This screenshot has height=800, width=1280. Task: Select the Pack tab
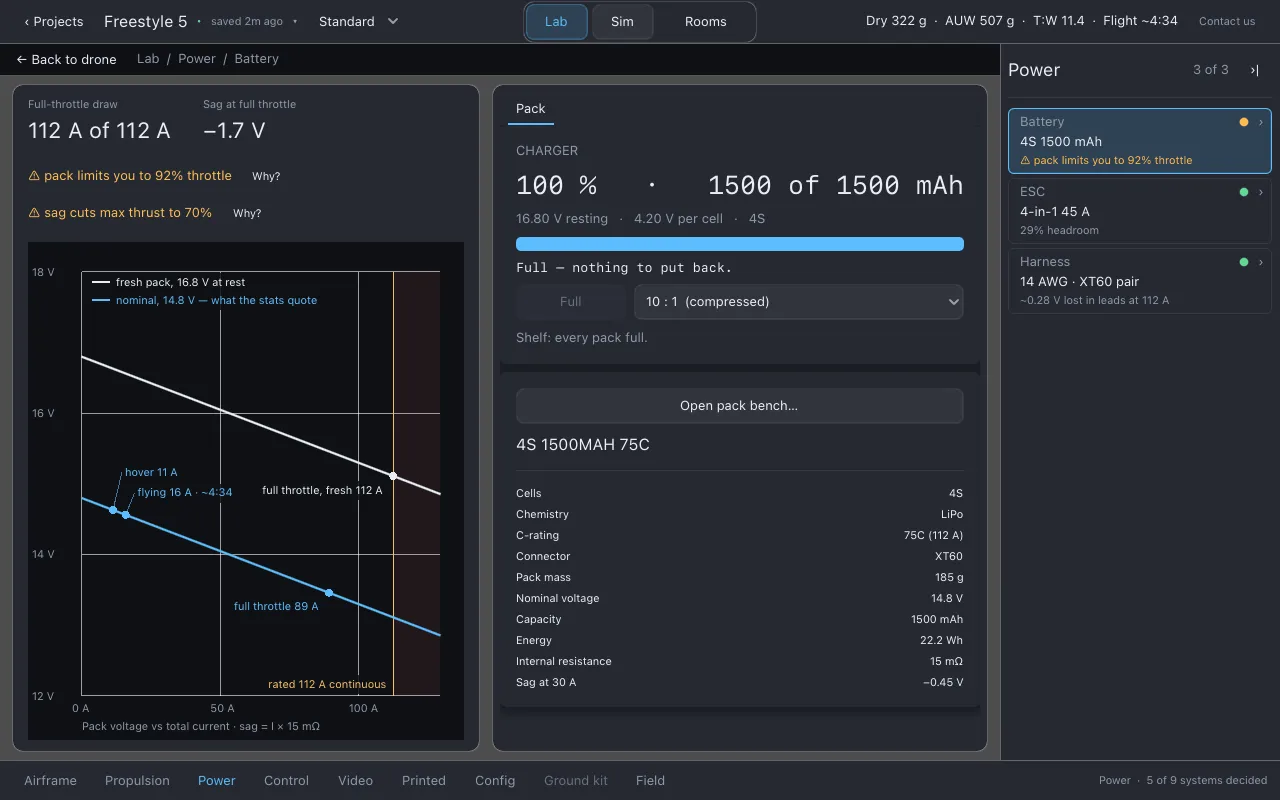(x=531, y=109)
